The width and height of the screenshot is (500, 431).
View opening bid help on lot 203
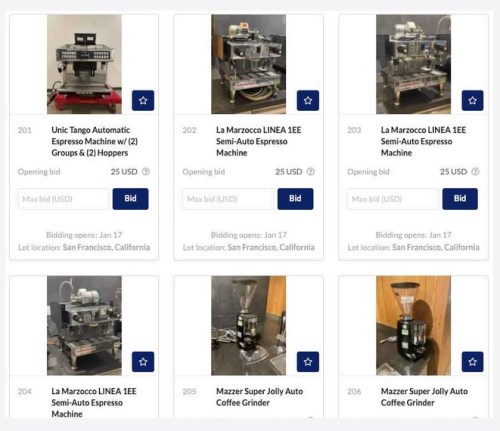click(475, 172)
